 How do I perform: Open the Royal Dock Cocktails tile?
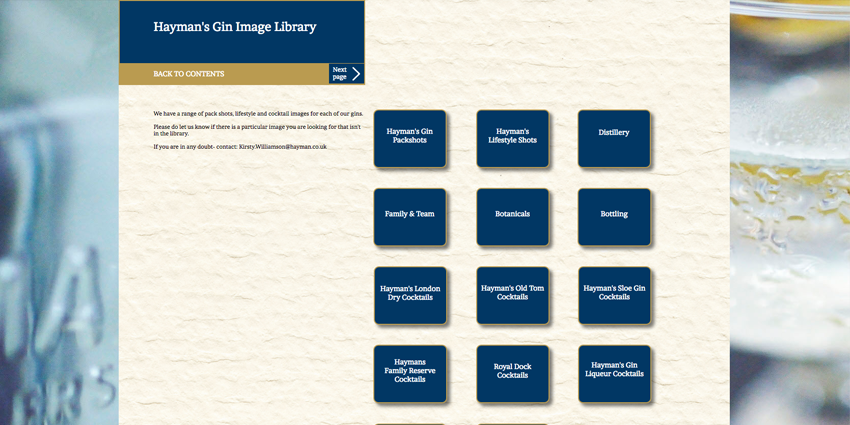pos(512,373)
